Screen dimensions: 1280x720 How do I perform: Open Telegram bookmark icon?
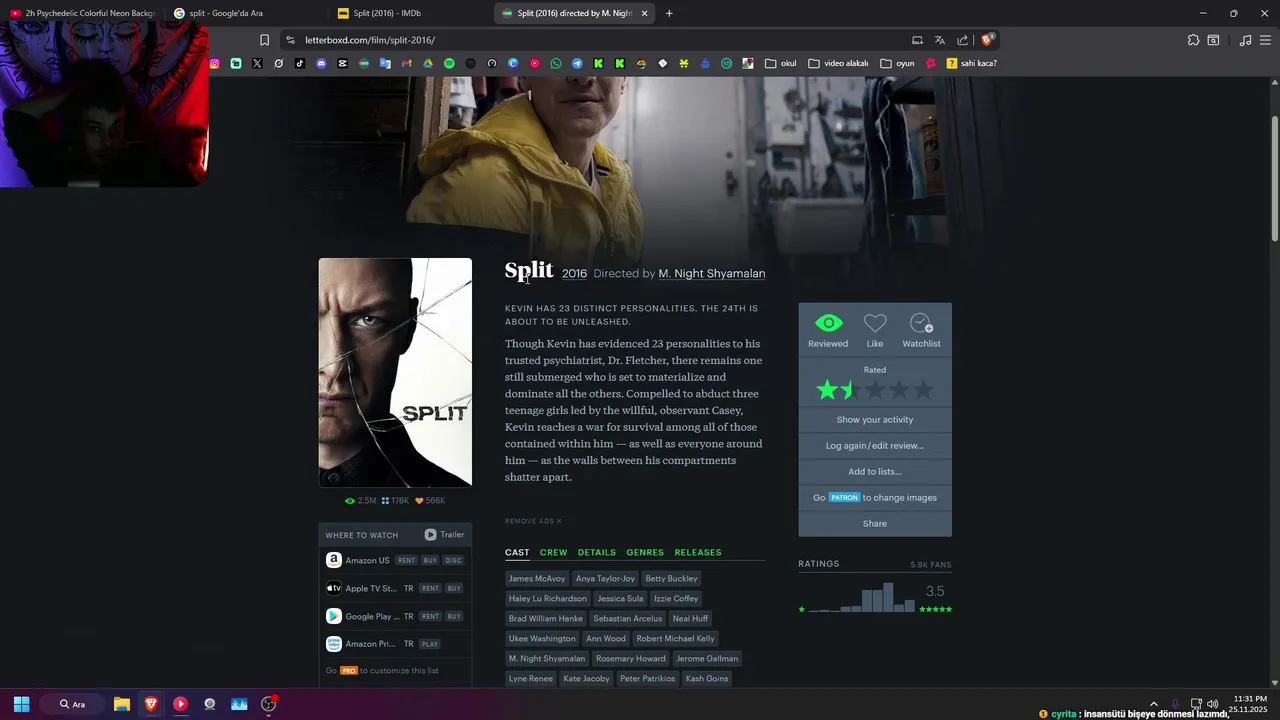click(577, 63)
